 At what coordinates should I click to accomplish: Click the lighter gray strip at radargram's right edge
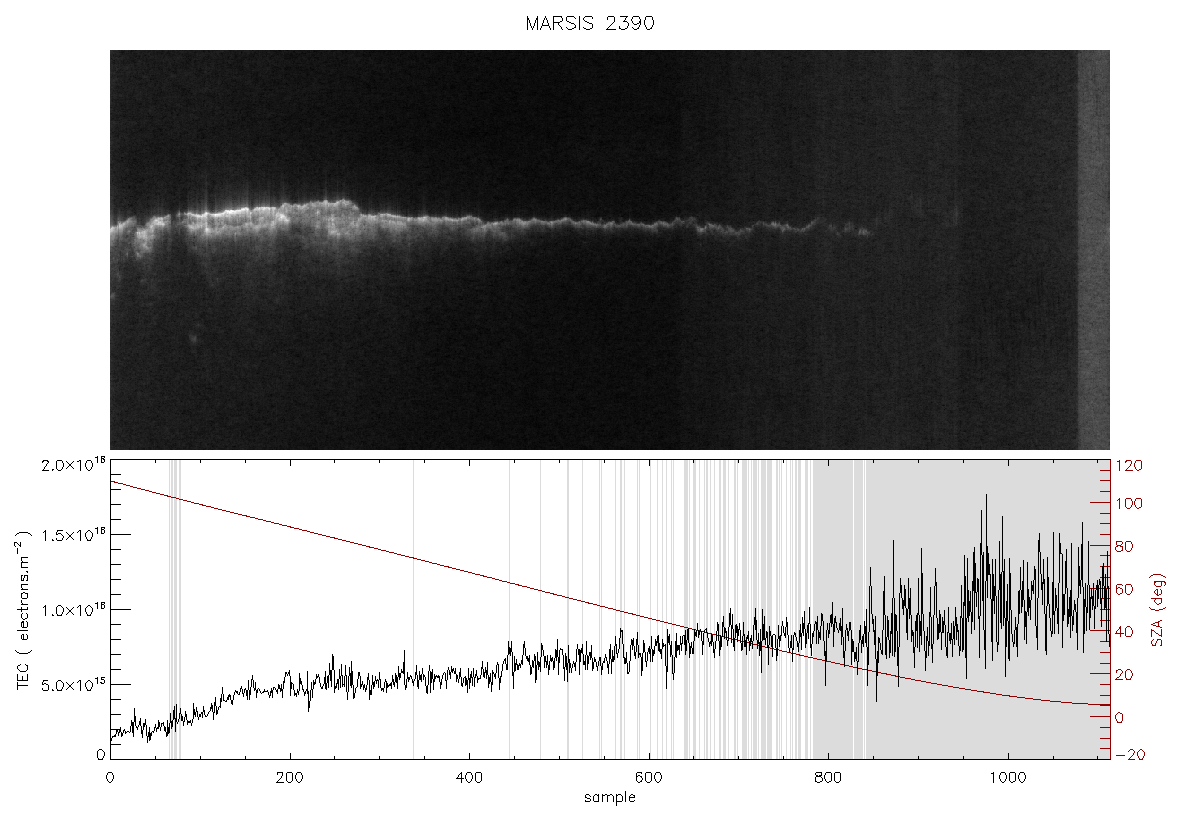(x=1094, y=250)
